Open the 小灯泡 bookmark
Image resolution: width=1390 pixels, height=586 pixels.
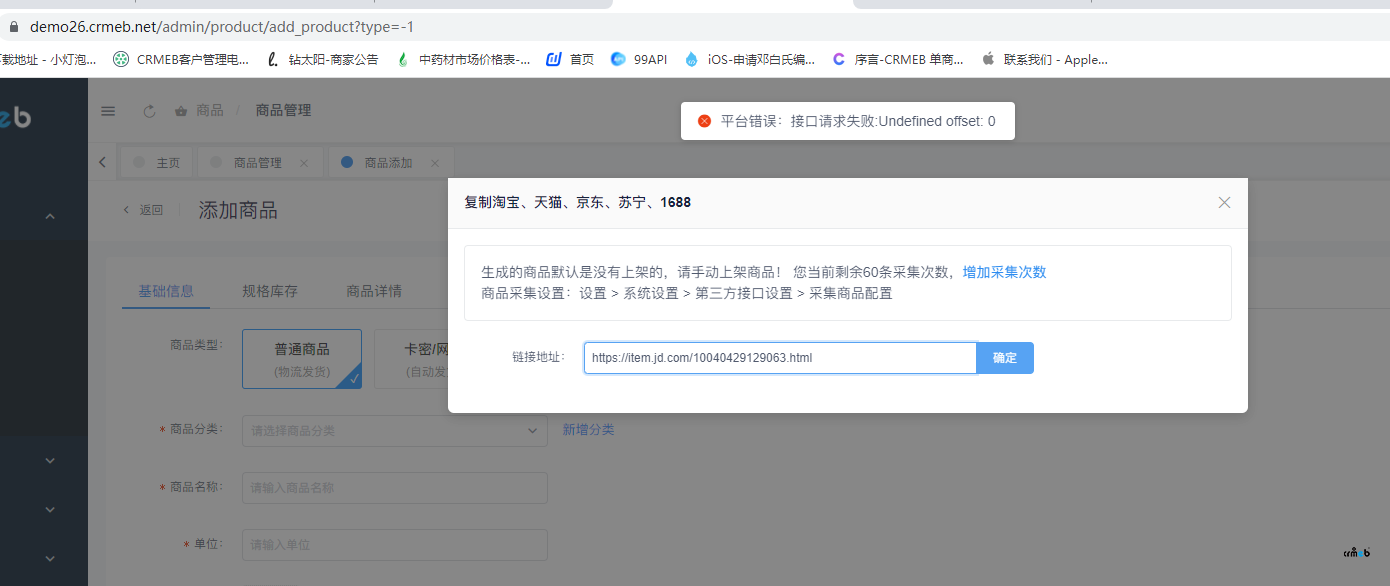click(x=48, y=59)
